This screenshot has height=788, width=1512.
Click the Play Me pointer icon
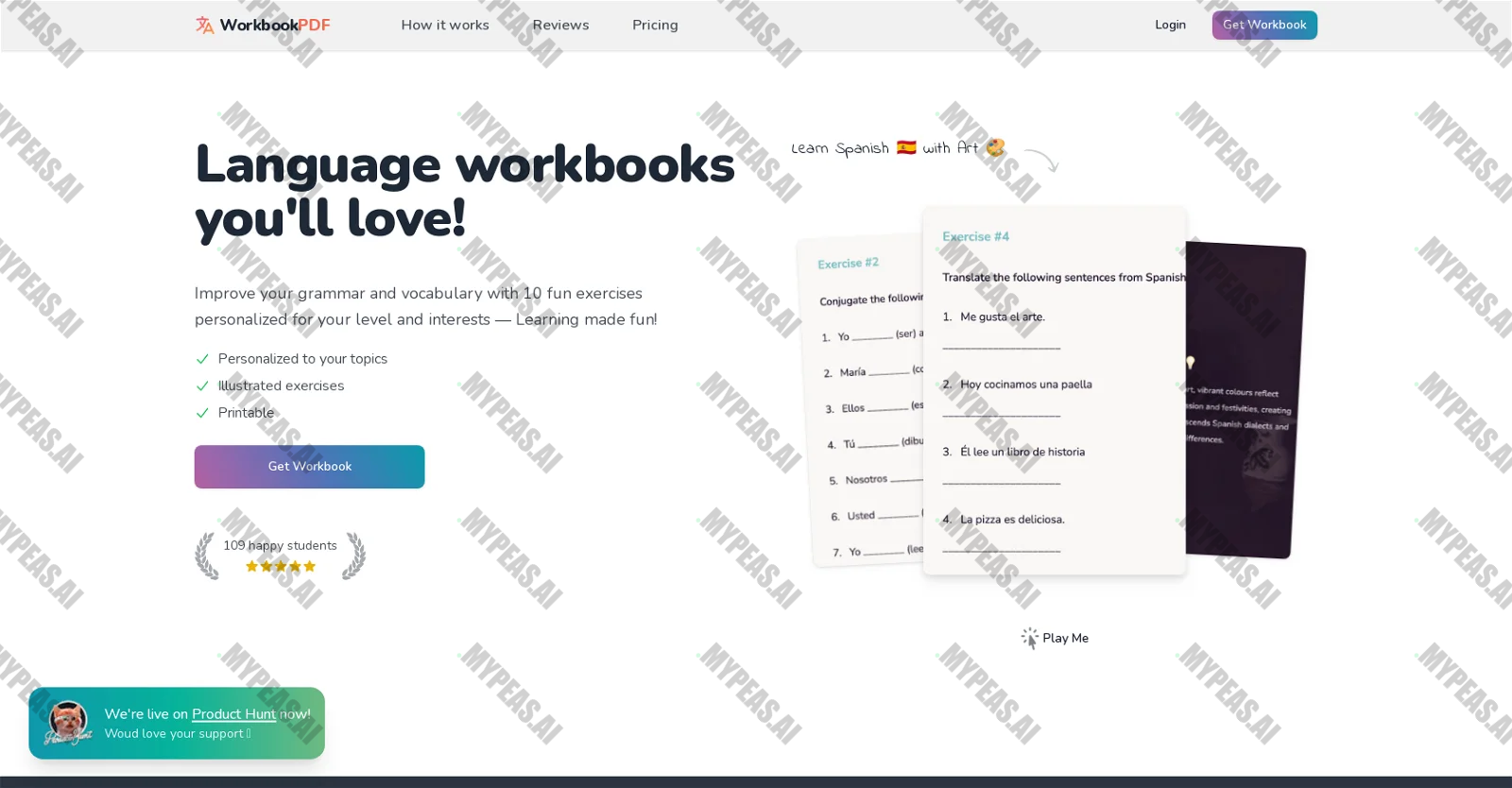pos(1029,639)
